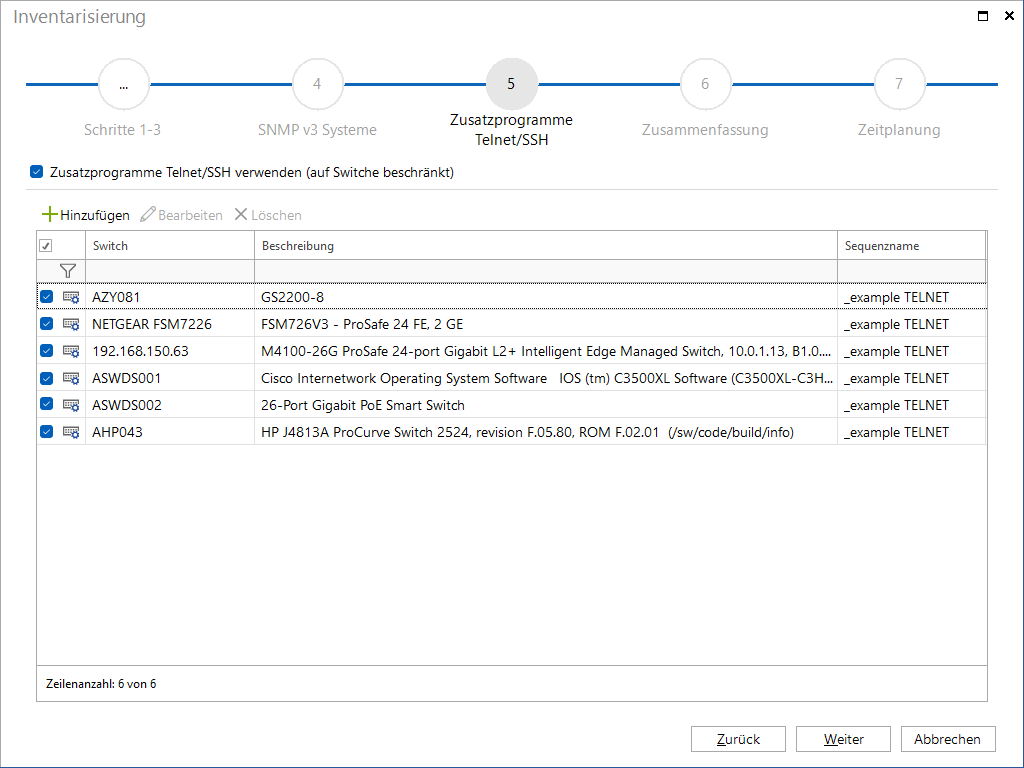
Task: Select the AHP043 switch cell
Action: pyautogui.click(x=170, y=432)
